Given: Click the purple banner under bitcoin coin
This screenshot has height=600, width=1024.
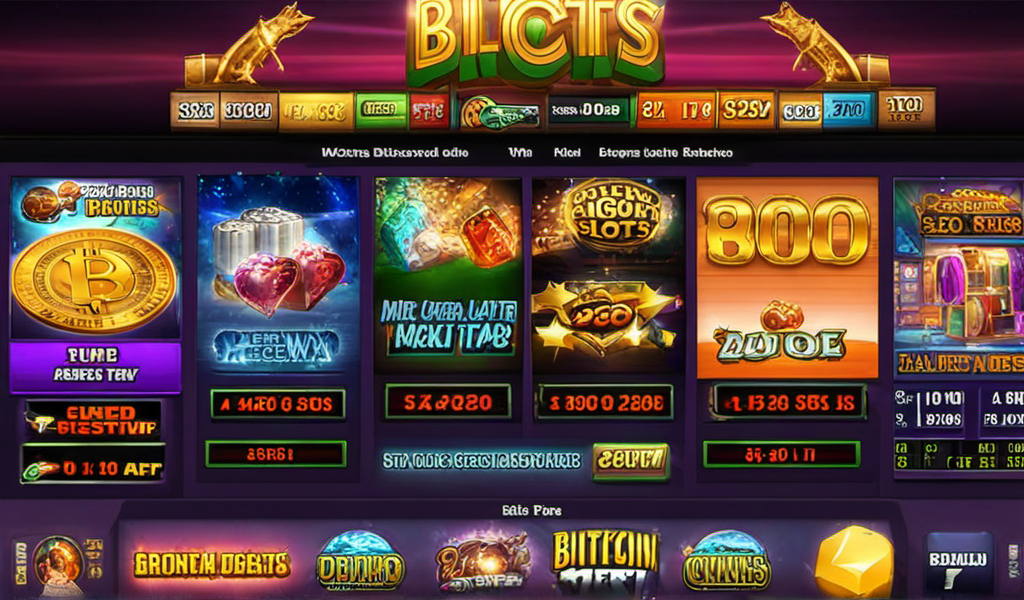Looking at the screenshot, I should click(x=95, y=368).
